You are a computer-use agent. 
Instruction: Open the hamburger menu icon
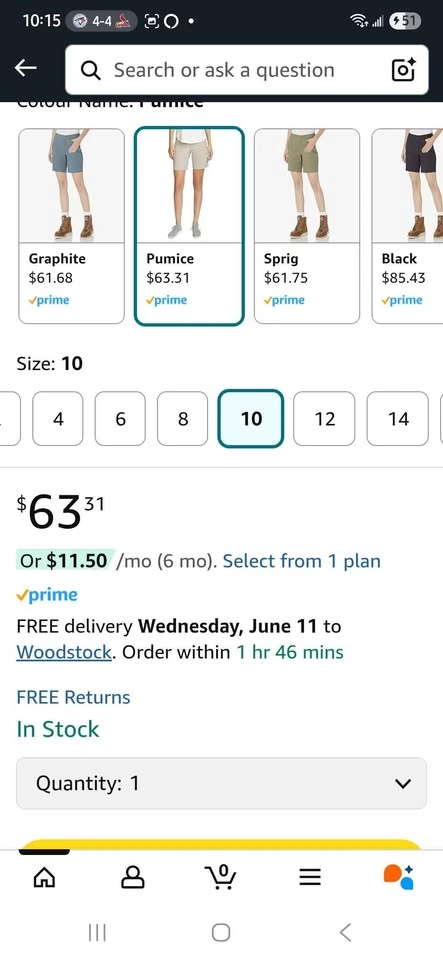[x=310, y=878]
